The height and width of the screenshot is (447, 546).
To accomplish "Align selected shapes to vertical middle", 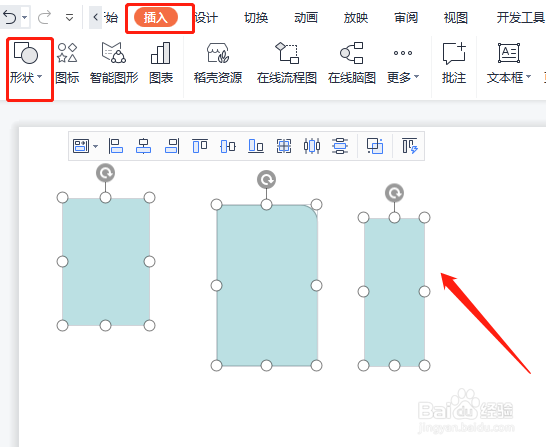I will (228, 146).
